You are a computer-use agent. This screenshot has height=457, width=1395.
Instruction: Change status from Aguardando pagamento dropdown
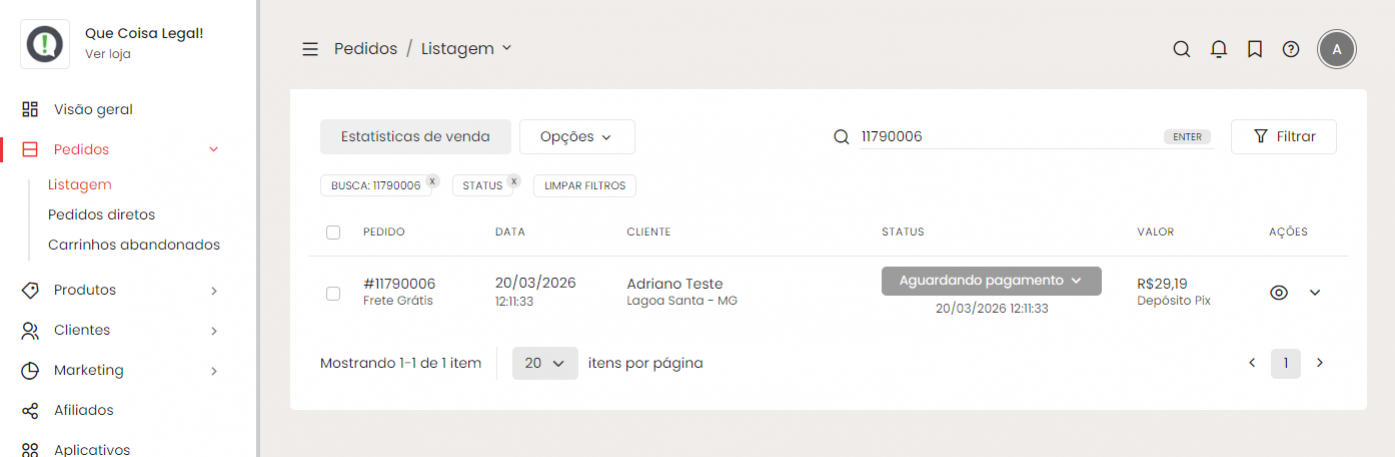[990, 281]
